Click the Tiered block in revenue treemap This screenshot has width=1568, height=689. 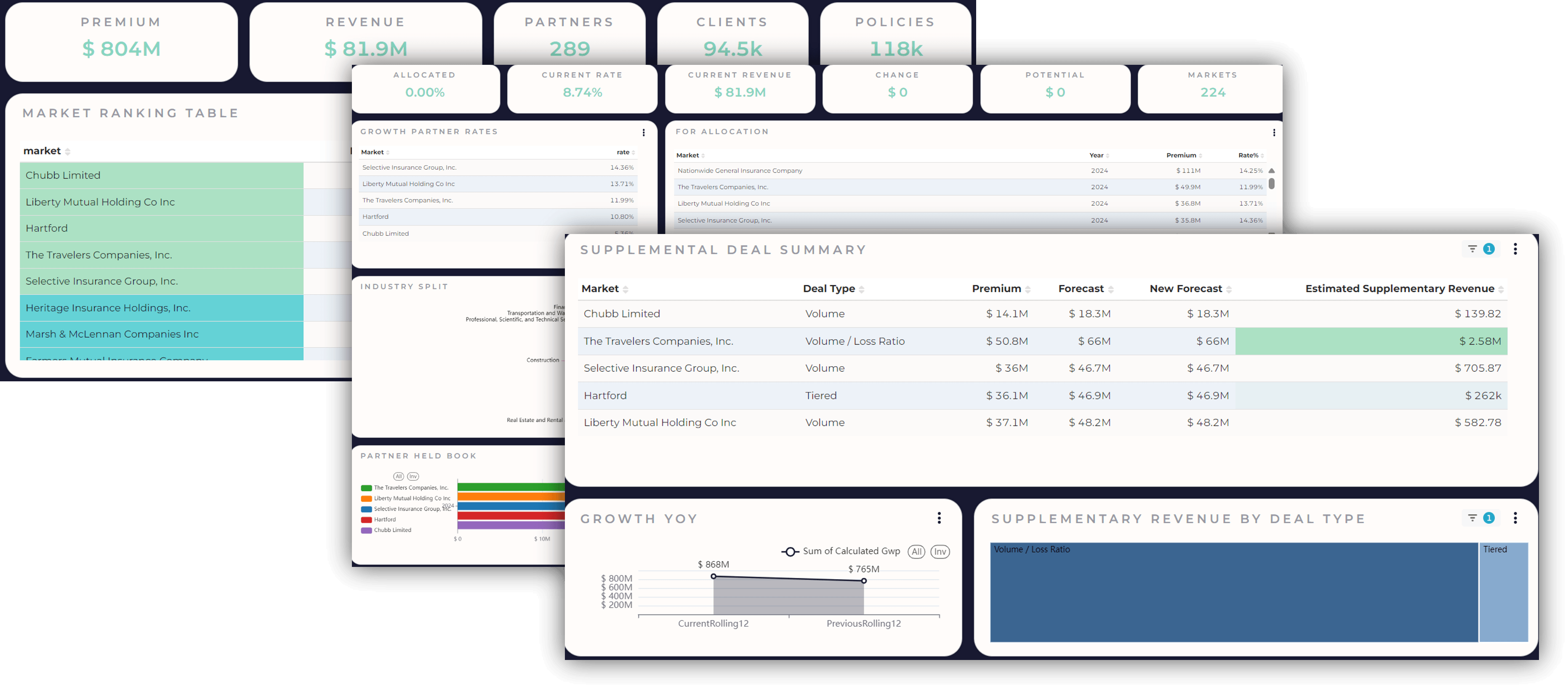point(1503,592)
